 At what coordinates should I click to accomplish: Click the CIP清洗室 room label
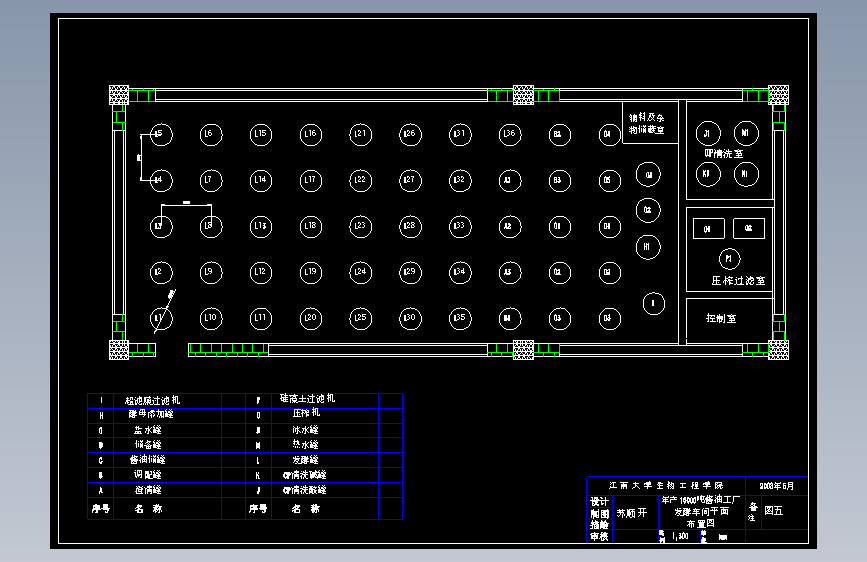[x=724, y=154]
